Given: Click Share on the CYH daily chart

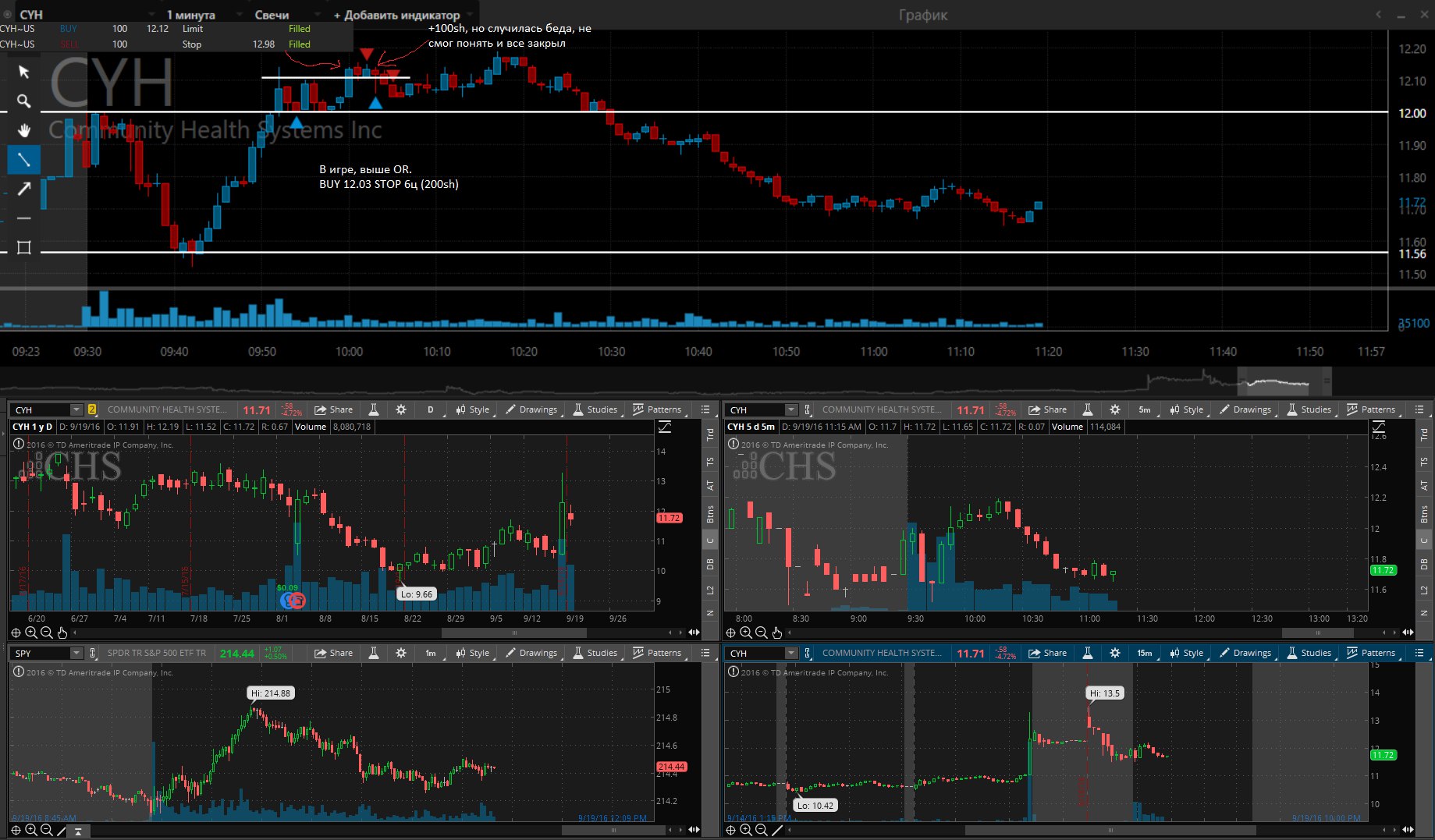Looking at the screenshot, I should [333, 409].
